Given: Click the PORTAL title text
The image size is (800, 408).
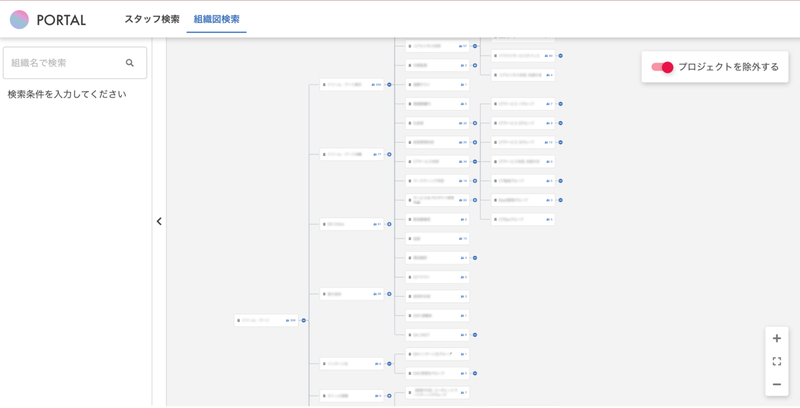Looking at the screenshot, I should (x=61, y=20).
